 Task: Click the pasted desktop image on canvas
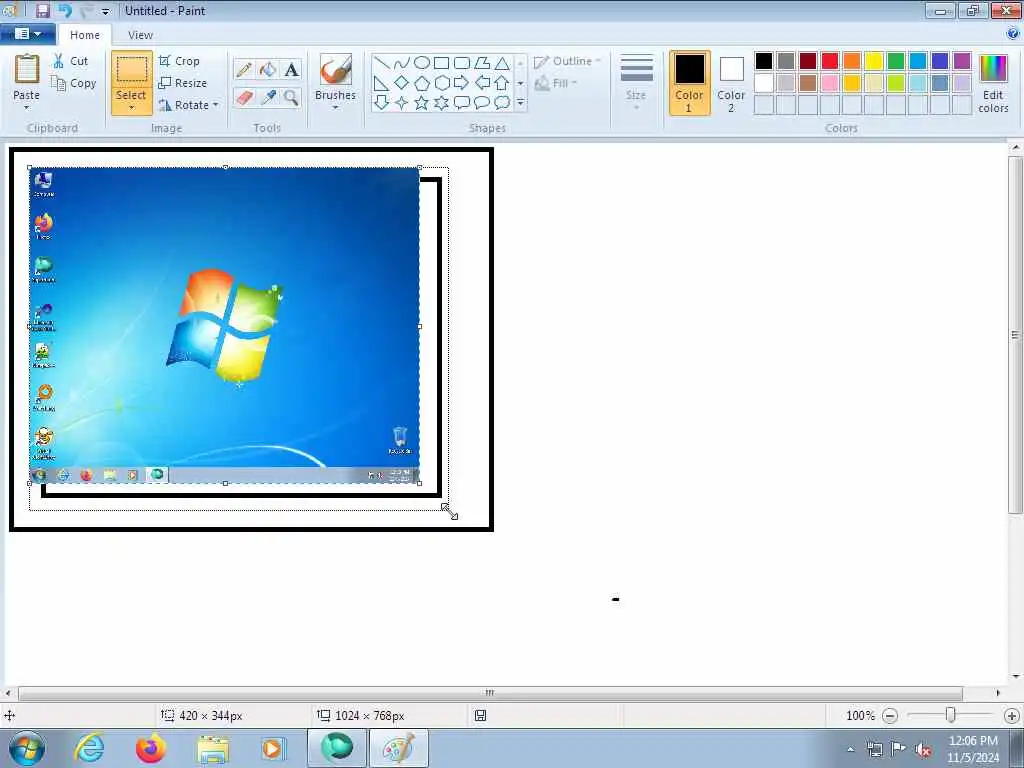point(225,325)
